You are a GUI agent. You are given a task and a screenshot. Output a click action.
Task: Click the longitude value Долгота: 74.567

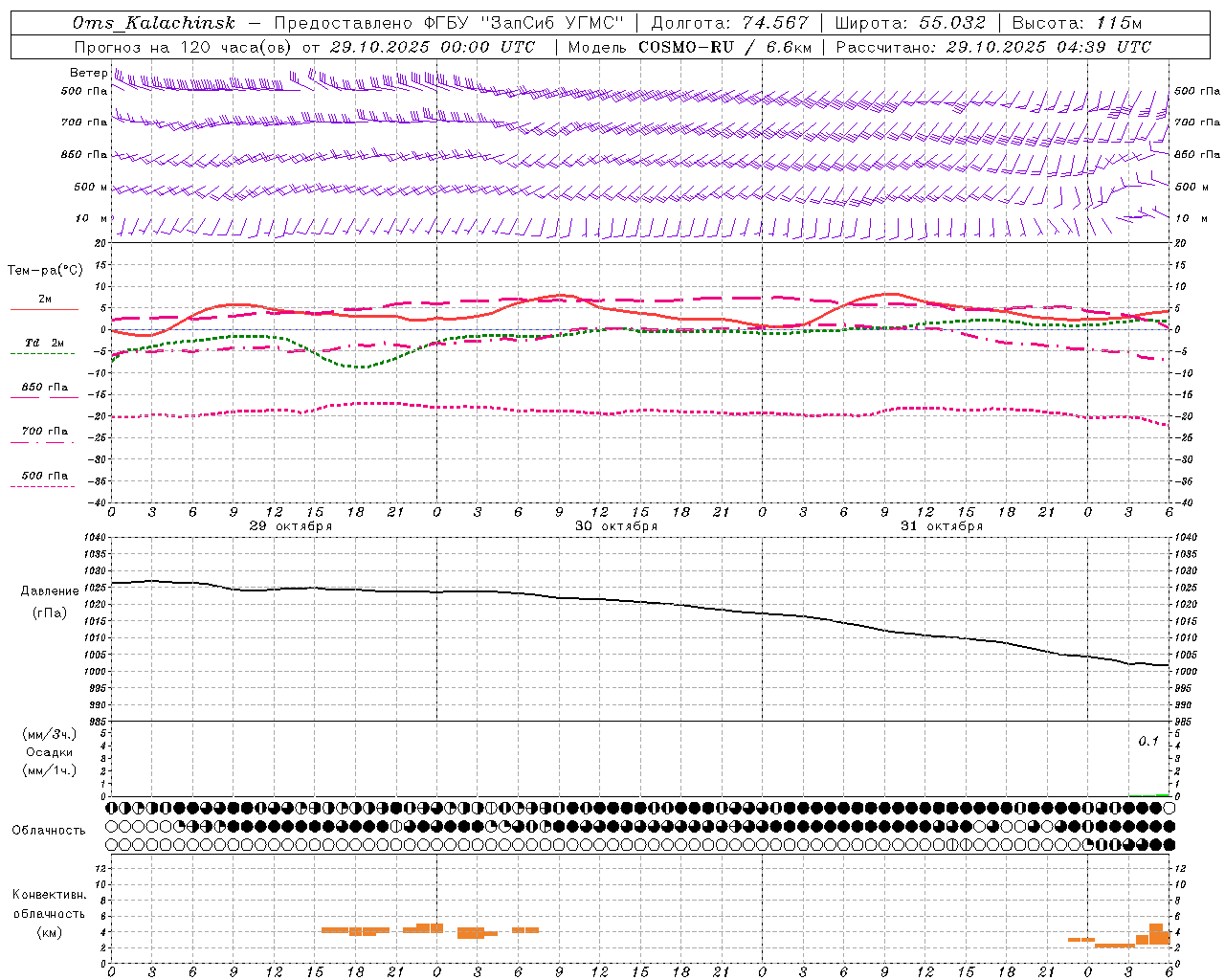point(730,23)
